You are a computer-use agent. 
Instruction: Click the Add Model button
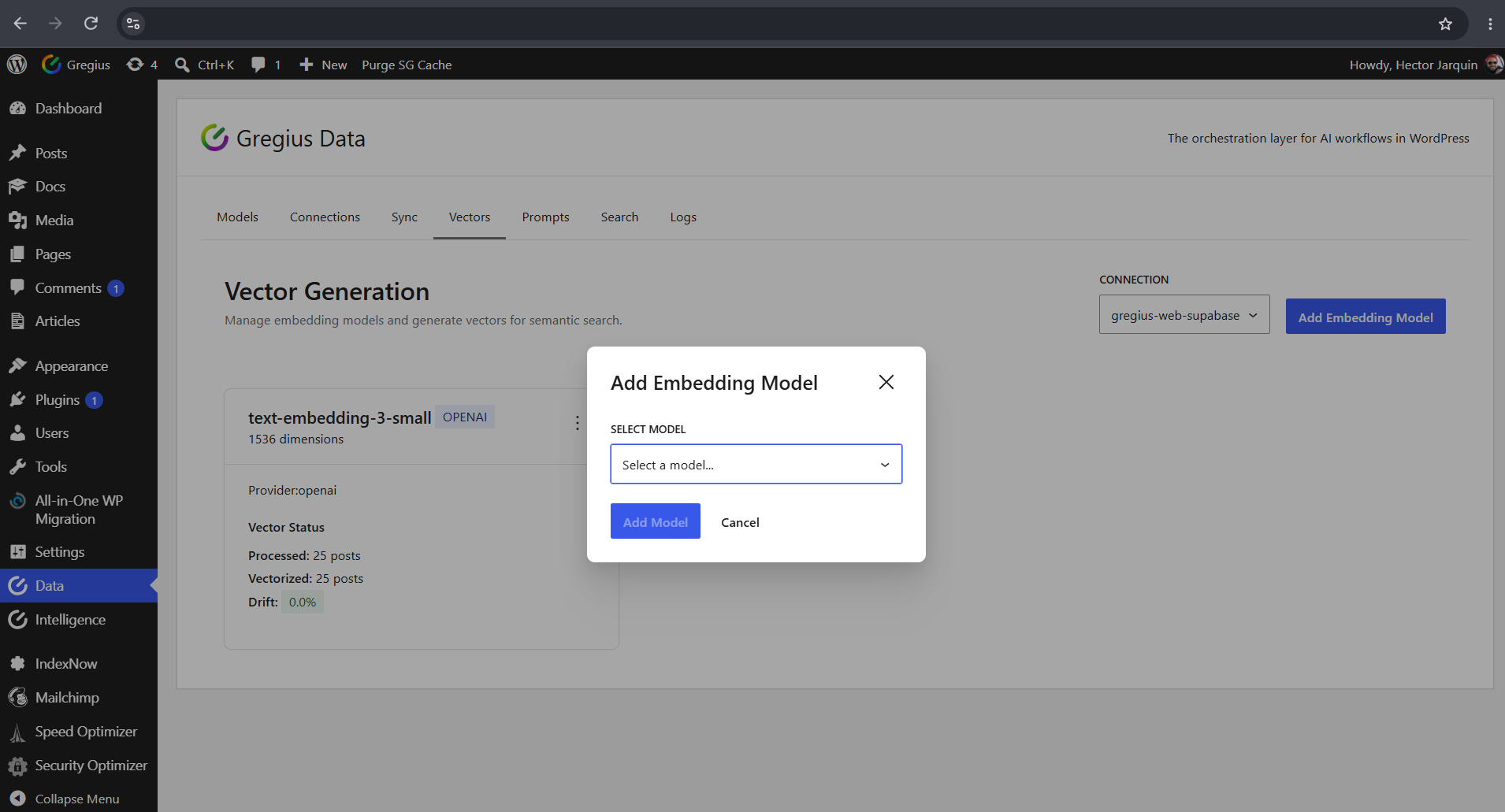tap(656, 521)
